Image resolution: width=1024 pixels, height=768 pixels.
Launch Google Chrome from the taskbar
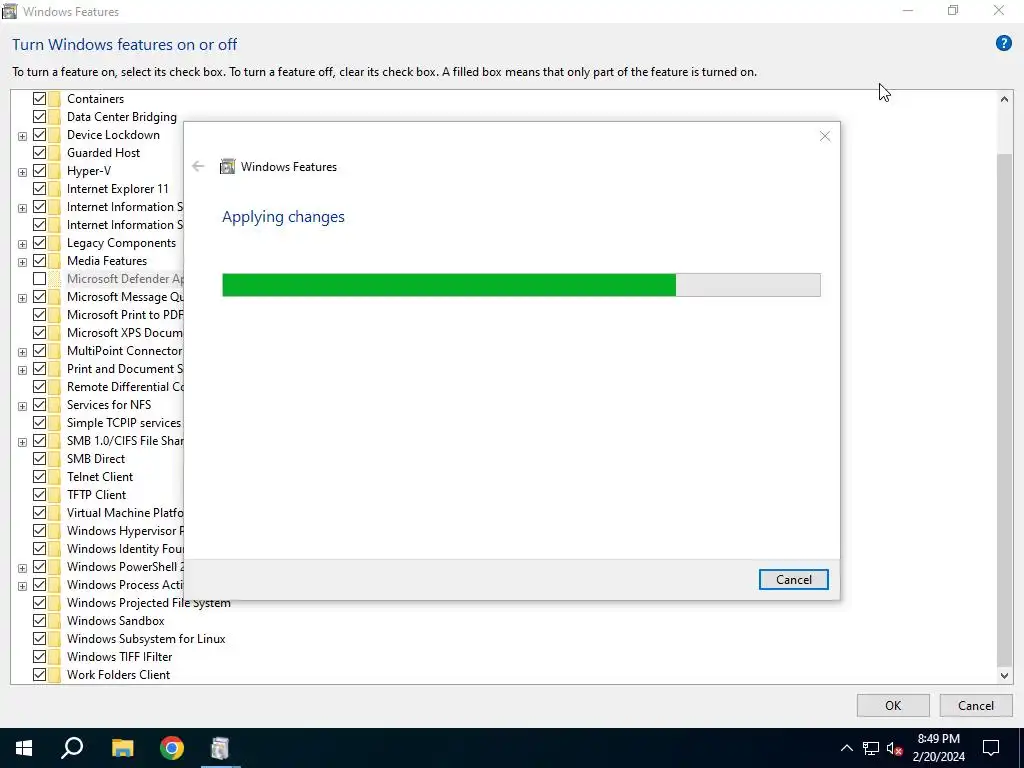172,748
